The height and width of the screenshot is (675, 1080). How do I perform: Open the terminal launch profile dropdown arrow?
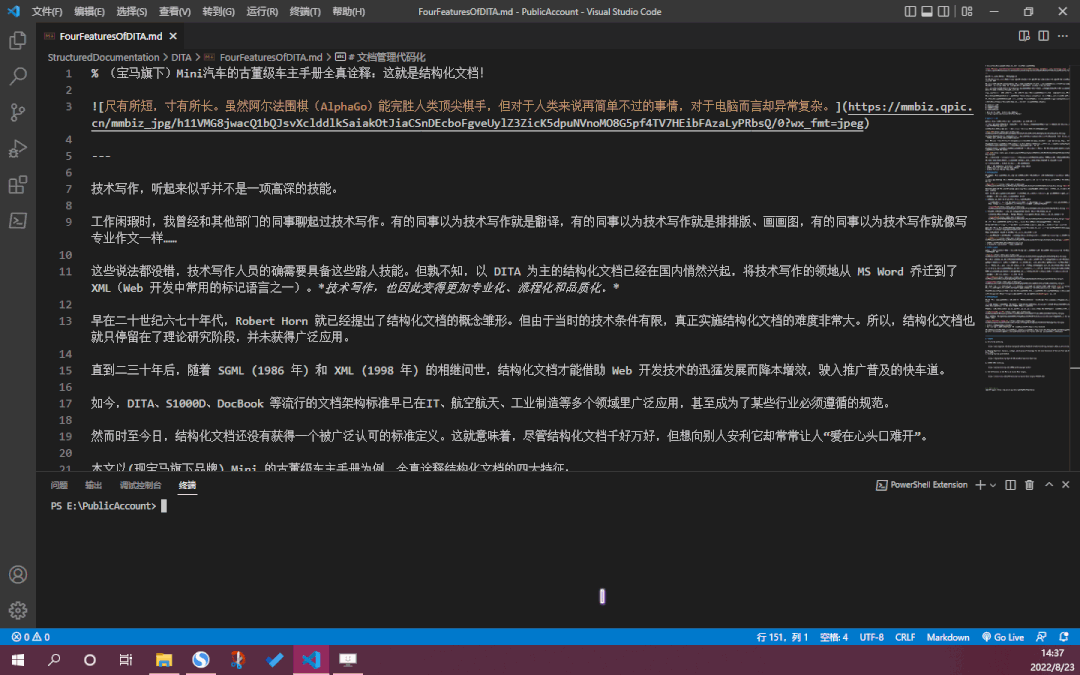pyautogui.click(x=993, y=485)
